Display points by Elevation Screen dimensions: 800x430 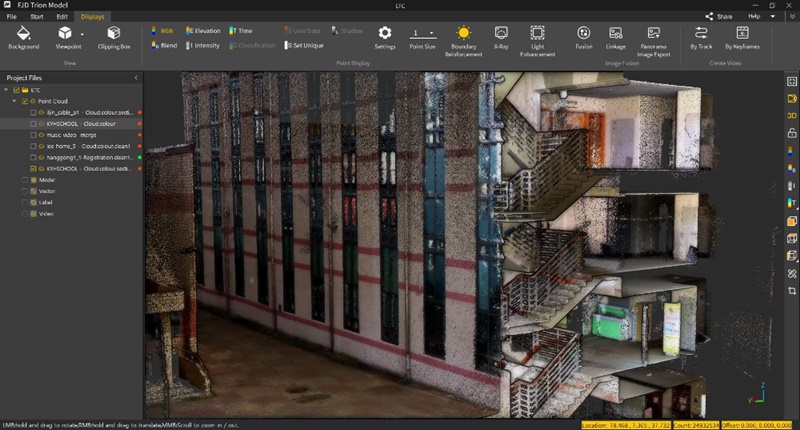203,31
